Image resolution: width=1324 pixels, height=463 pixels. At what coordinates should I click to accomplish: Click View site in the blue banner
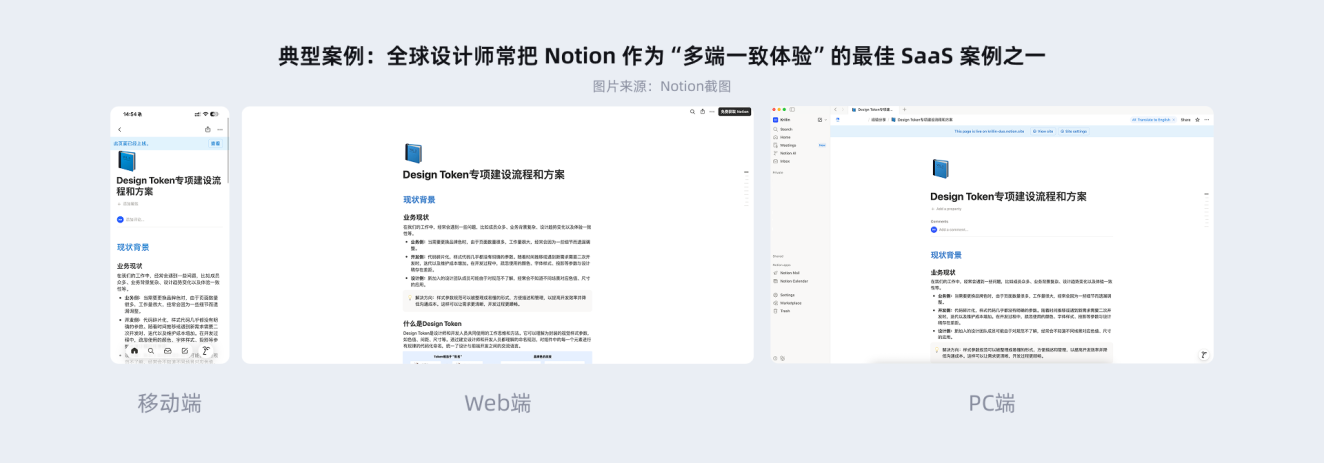pos(1041,131)
